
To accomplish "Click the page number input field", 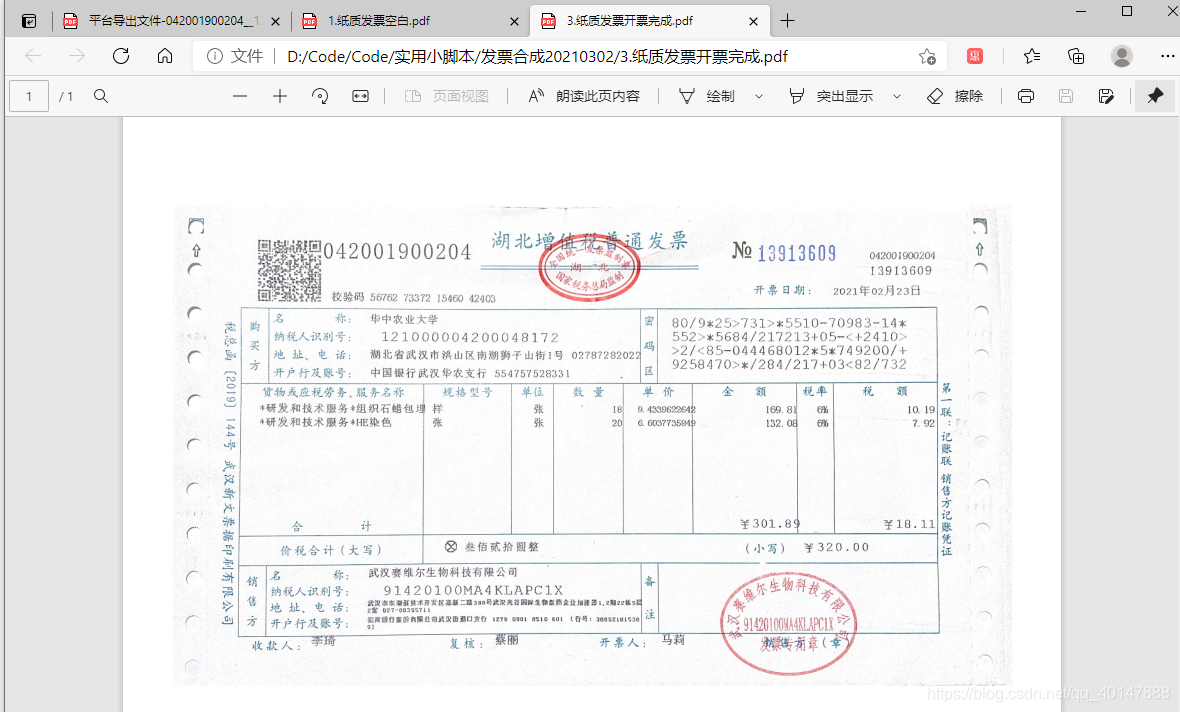I will (x=29, y=96).
